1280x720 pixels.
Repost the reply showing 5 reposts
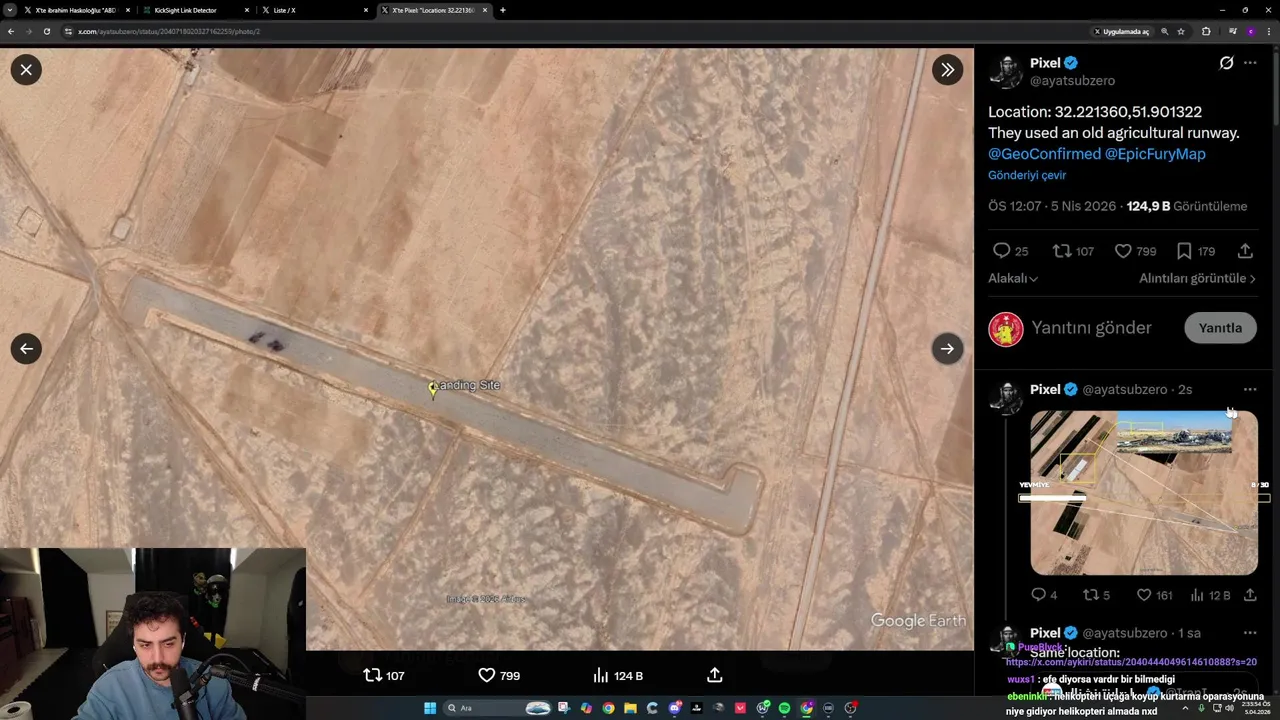tap(1091, 595)
